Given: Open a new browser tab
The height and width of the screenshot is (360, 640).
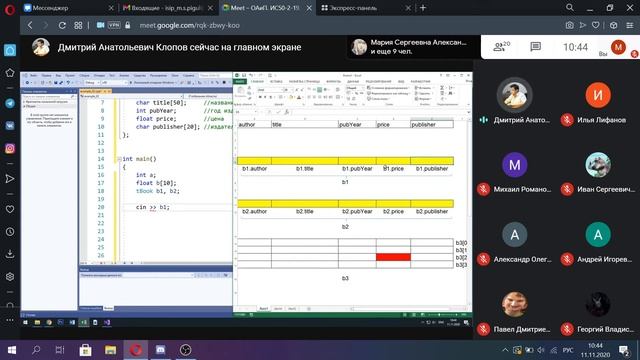Looking at the screenshot, I should pyautogui.click(x=423, y=8).
